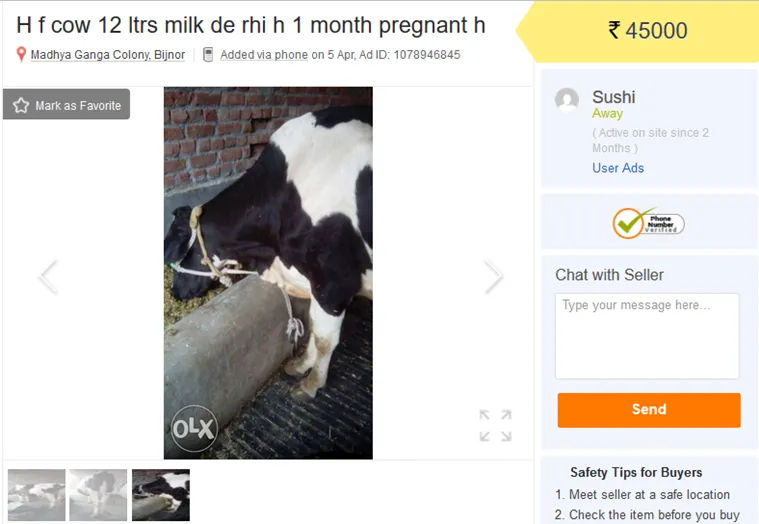759x524 pixels.
Task: Open seller name Sushi profile
Action: 613,97
